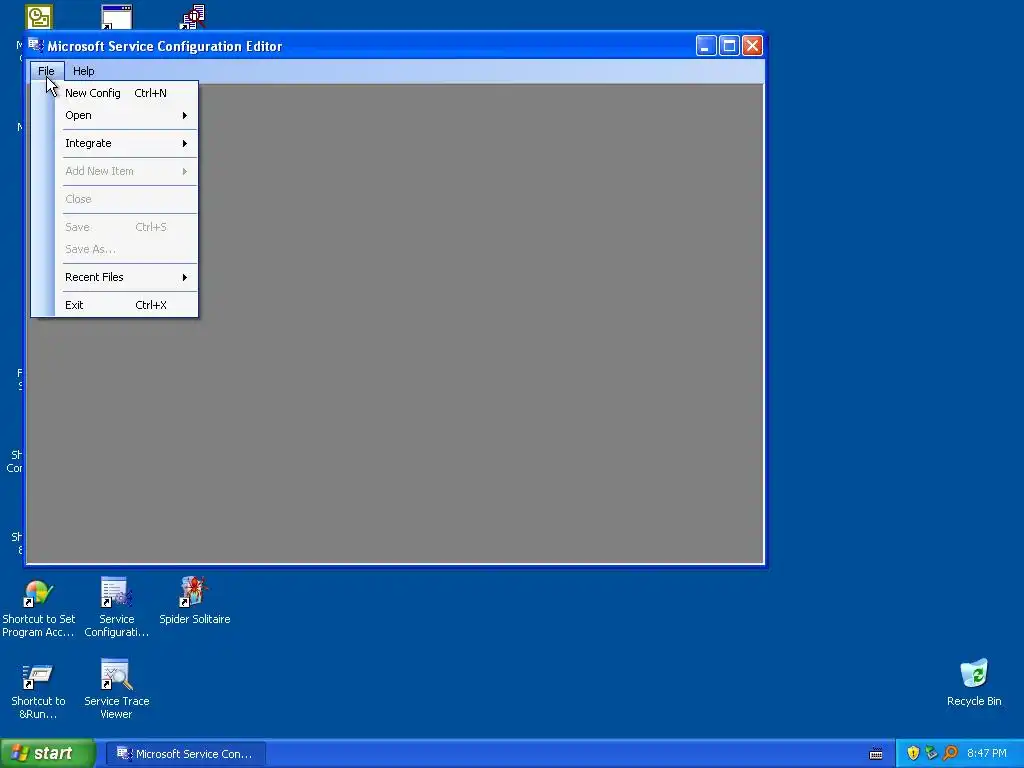Open Shortcut to Set Program Access icon
The image size is (1024, 768).
(x=38, y=609)
